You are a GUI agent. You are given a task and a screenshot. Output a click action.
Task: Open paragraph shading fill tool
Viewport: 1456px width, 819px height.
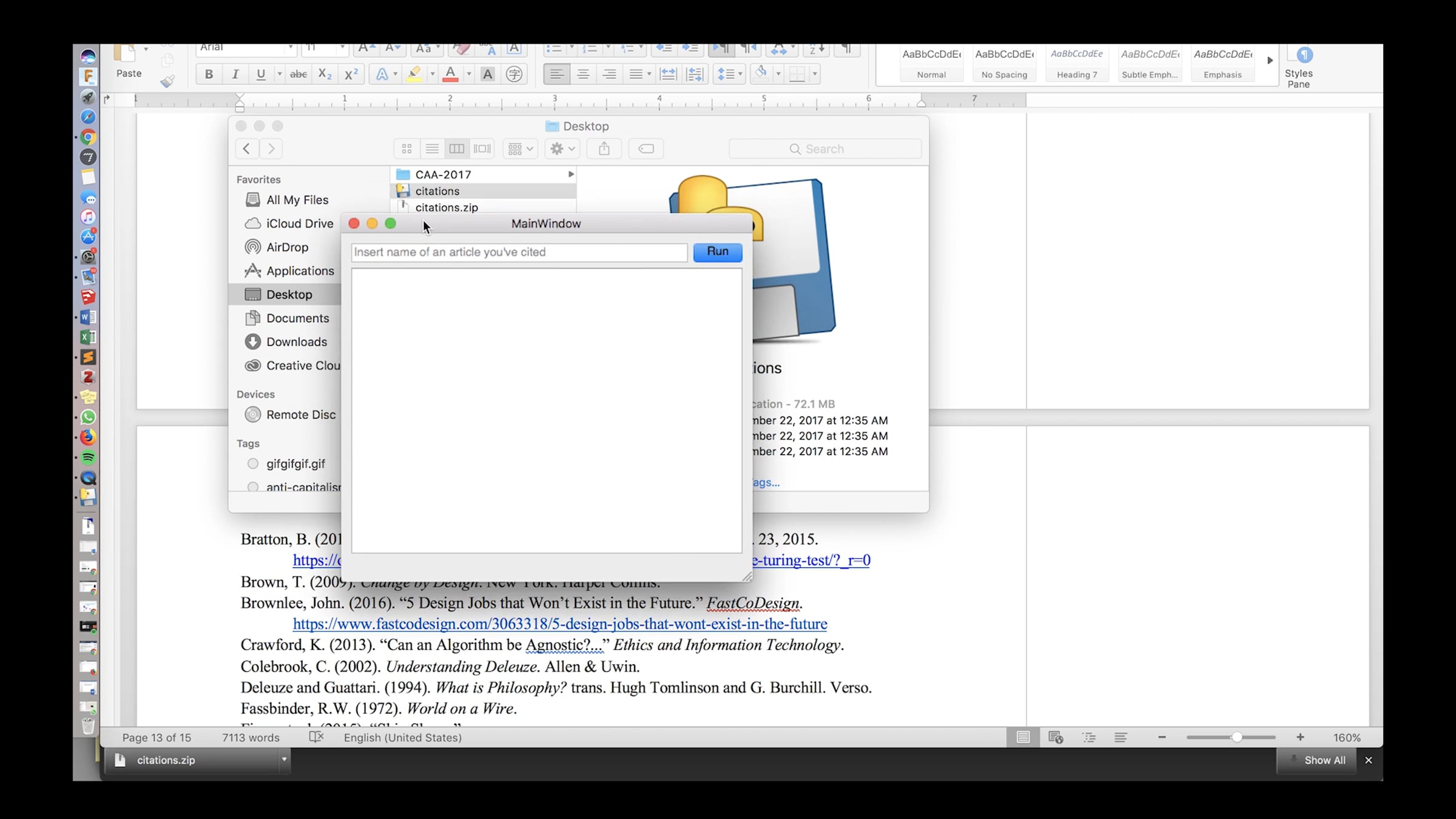[760, 74]
